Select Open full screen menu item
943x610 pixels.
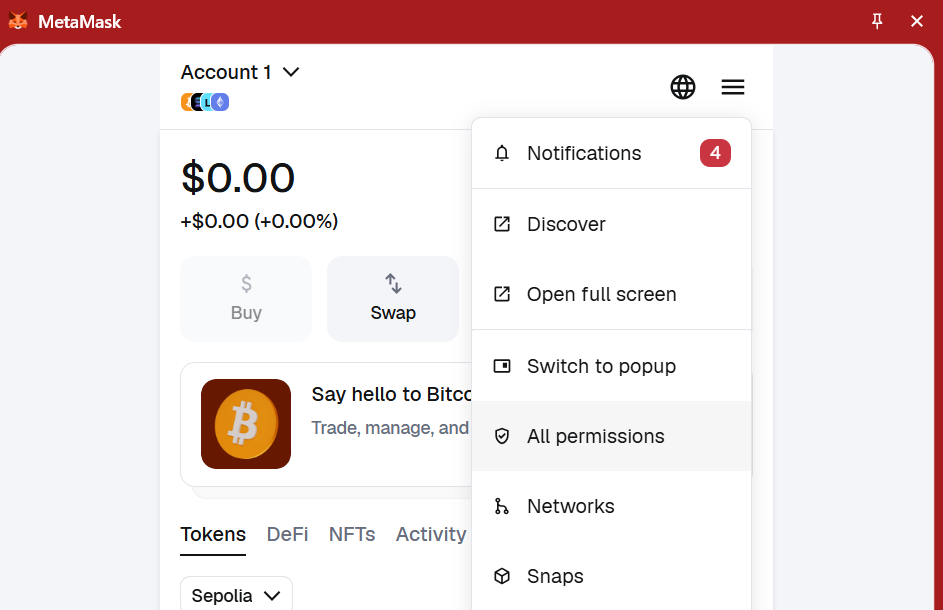tap(611, 294)
